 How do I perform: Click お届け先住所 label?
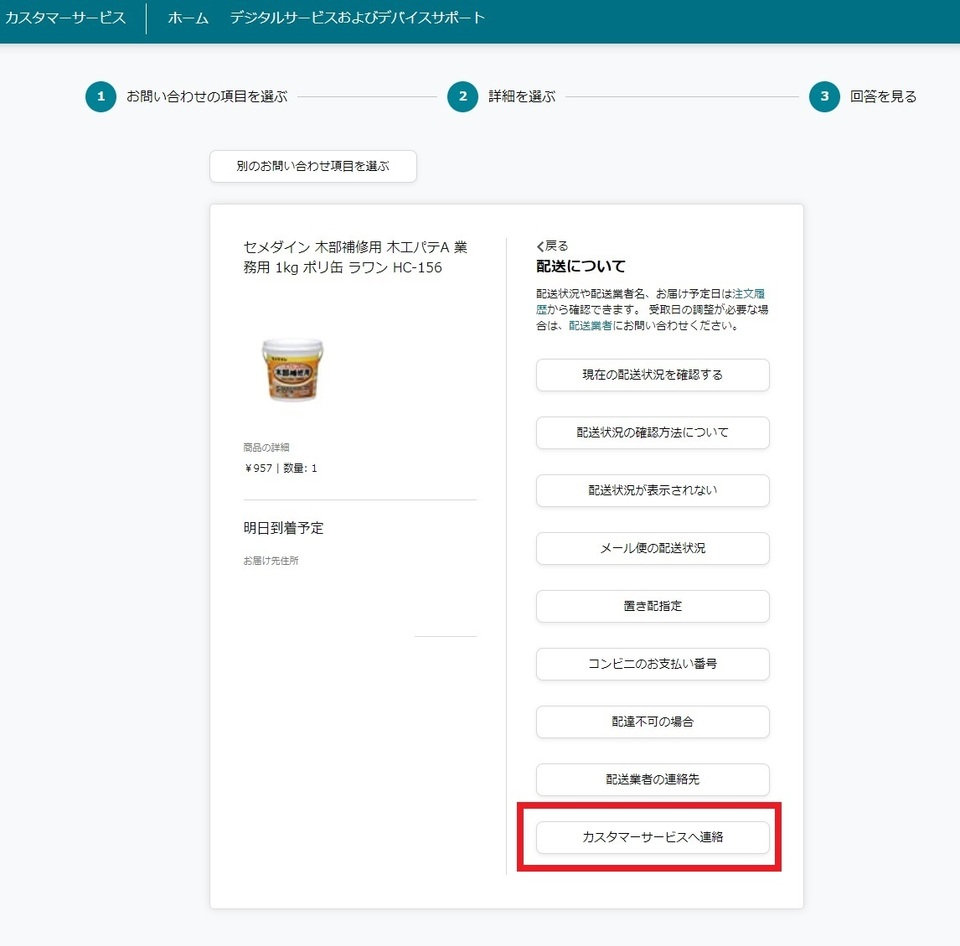point(271,560)
